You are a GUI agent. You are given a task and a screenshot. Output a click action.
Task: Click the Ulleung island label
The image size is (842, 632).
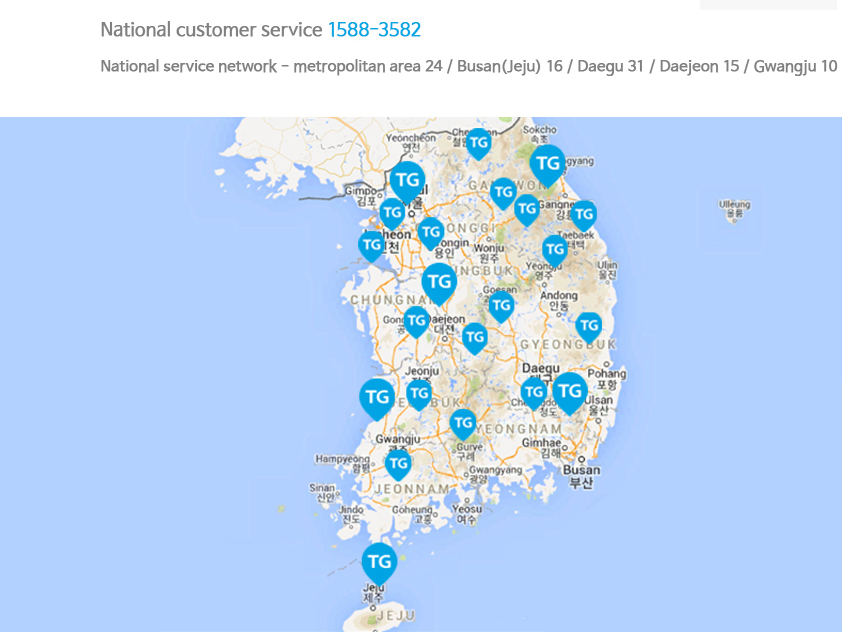click(734, 209)
